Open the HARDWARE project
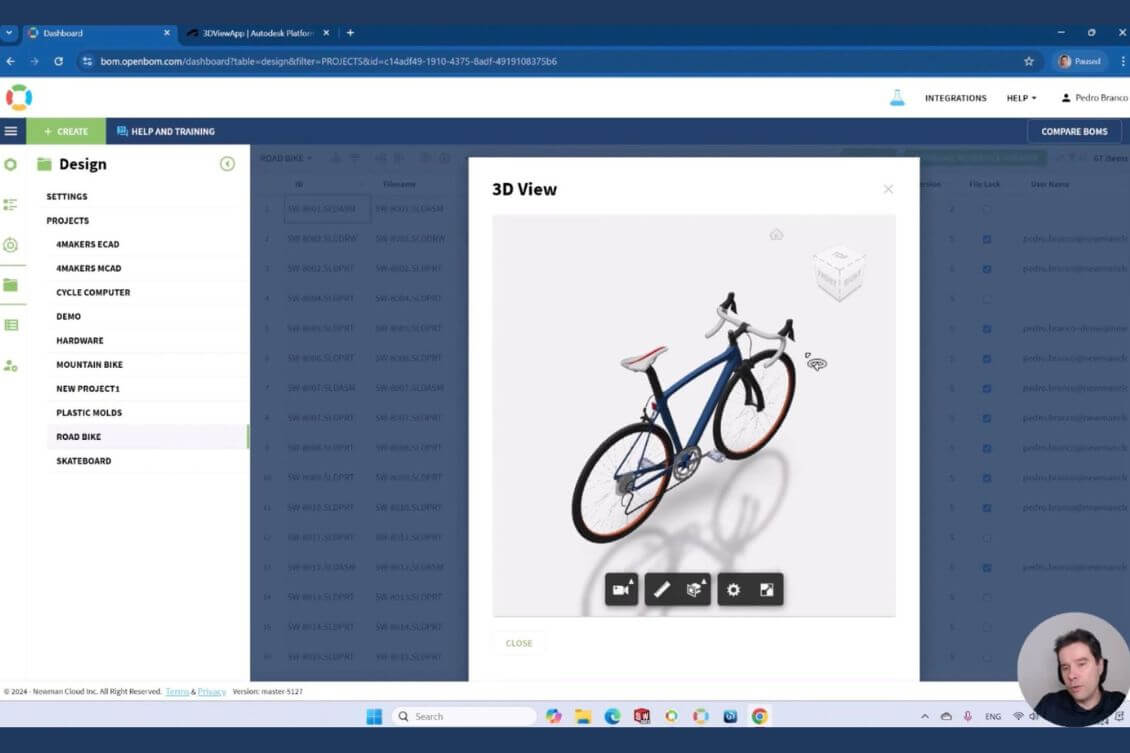 (x=80, y=340)
